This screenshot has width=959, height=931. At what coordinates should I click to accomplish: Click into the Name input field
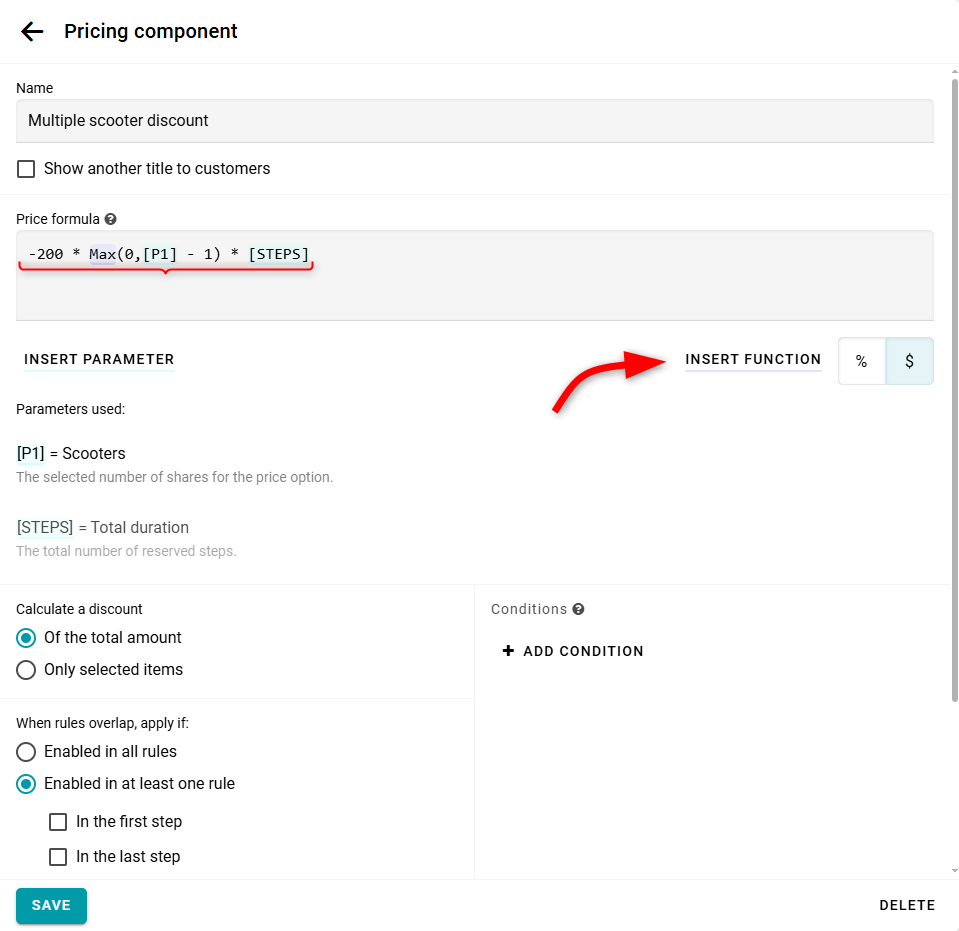tap(474, 121)
